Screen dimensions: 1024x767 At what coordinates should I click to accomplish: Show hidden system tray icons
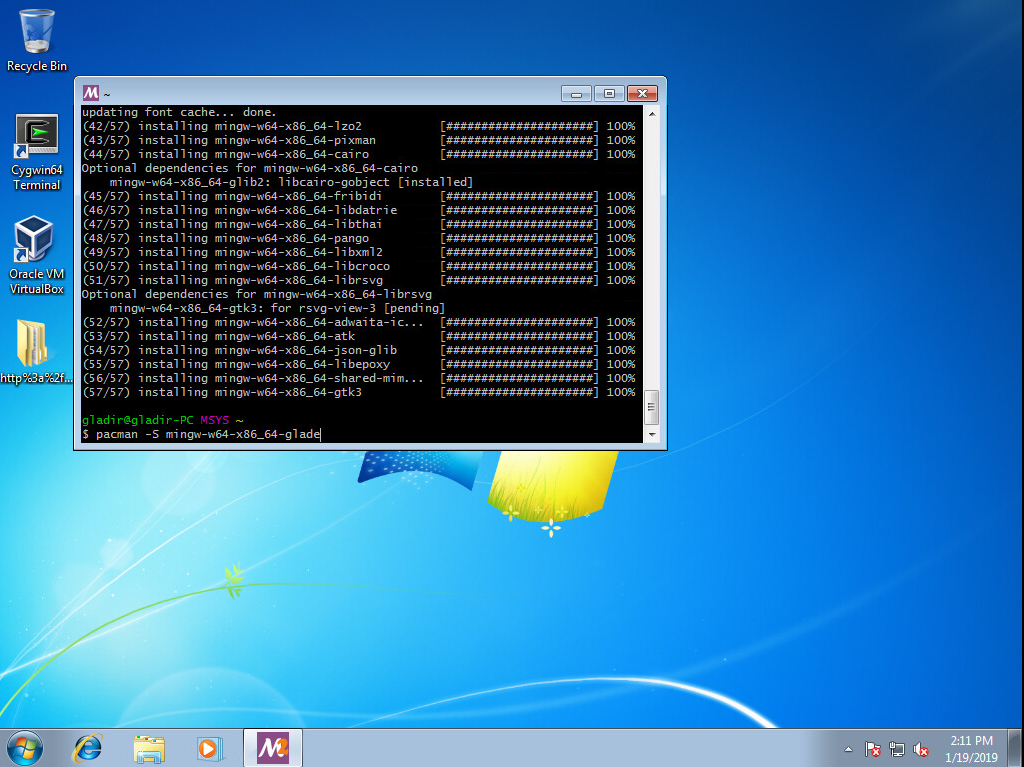tap(849, 749)
